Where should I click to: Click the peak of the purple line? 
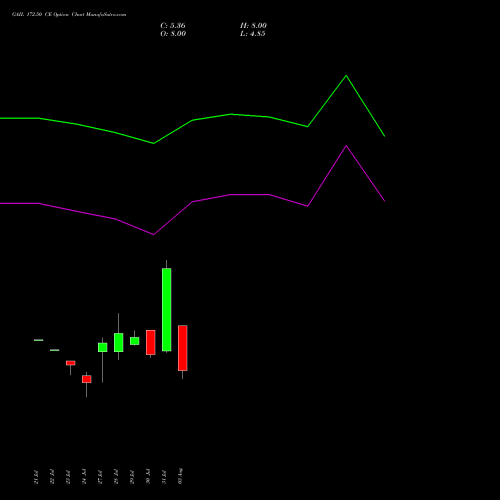point(346,146)
